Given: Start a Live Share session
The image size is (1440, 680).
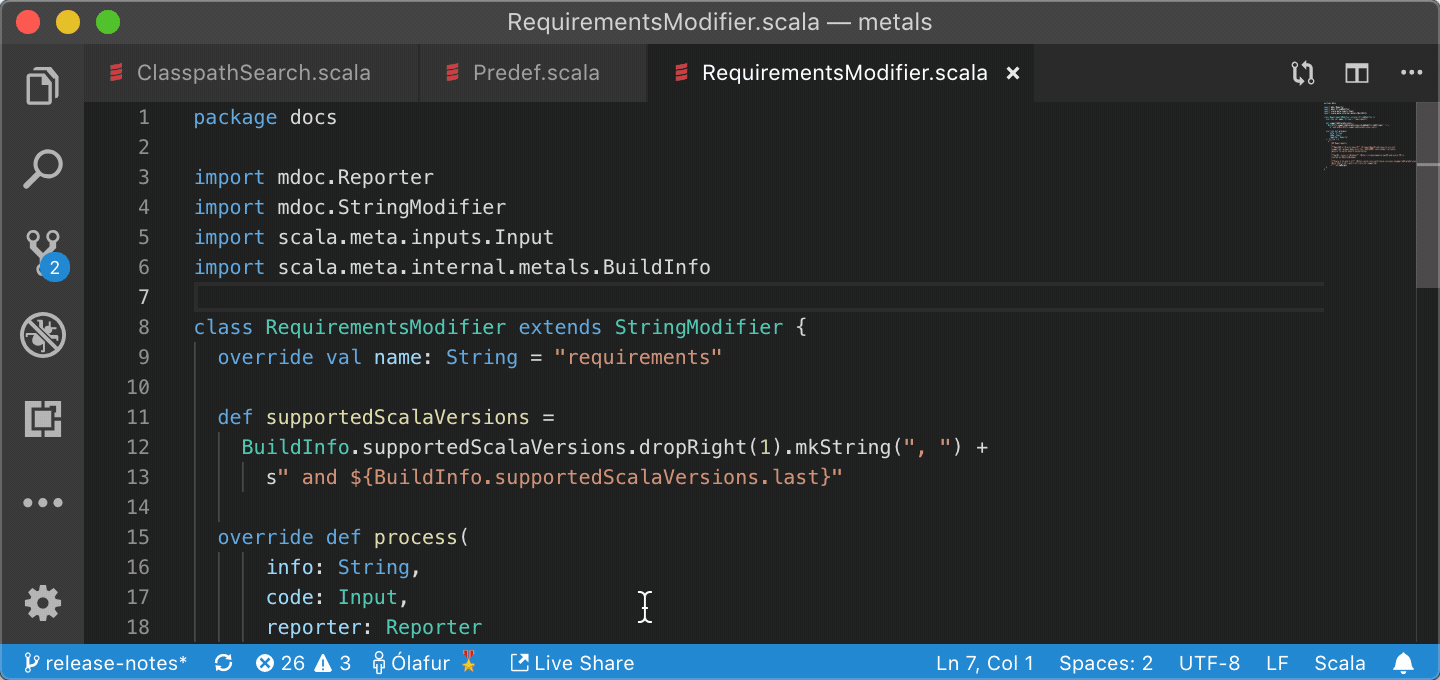Looking at the screenshot, I should pos(571,662).
